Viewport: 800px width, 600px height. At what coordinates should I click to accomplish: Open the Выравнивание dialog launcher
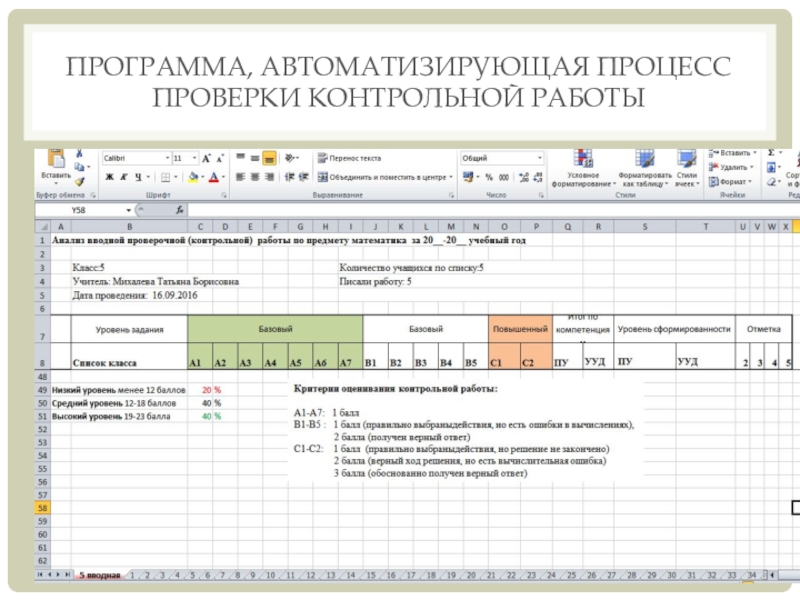click(x=451, y=195)
